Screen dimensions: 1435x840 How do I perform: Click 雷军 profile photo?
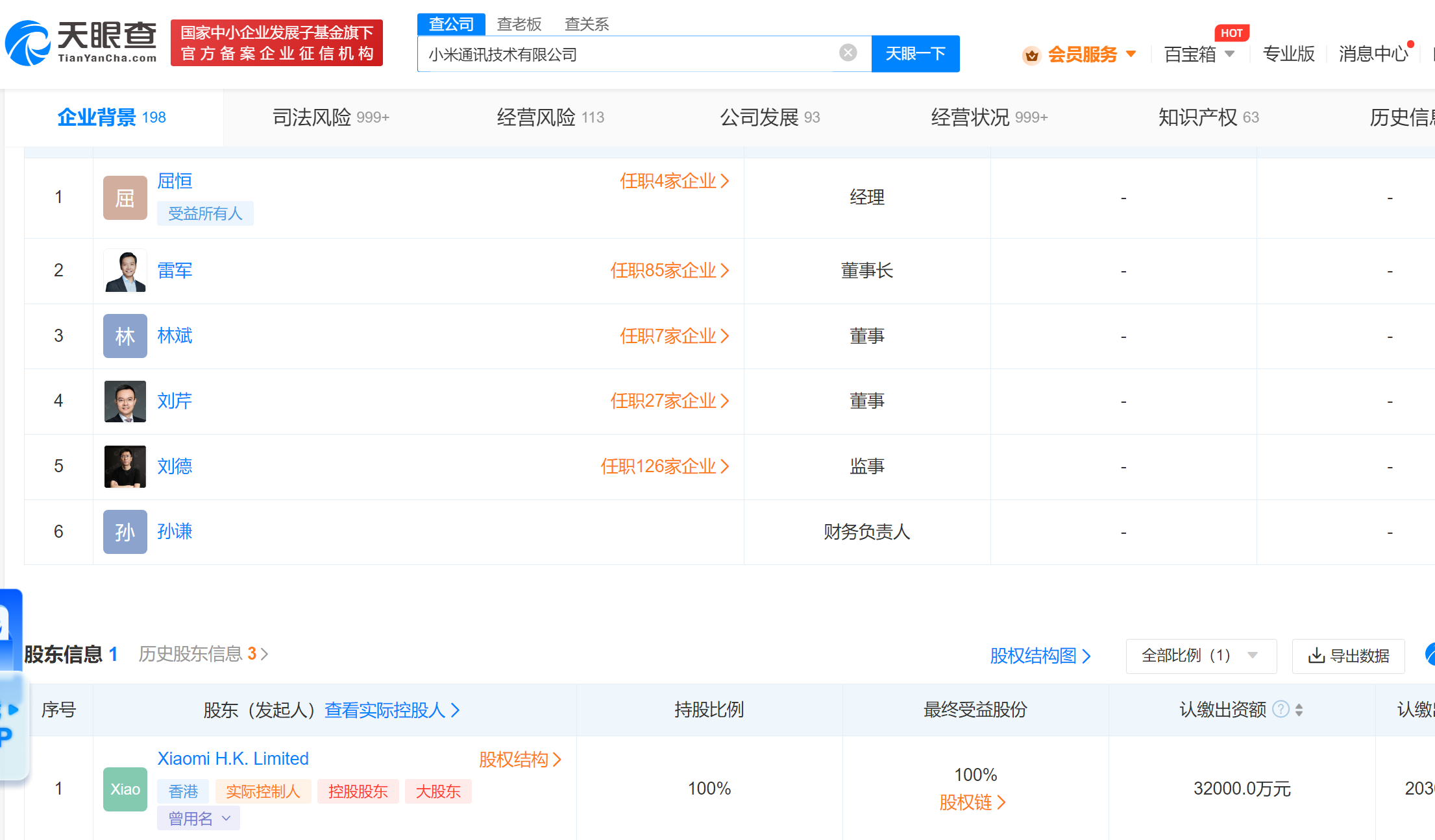click(x=125, y=270)
